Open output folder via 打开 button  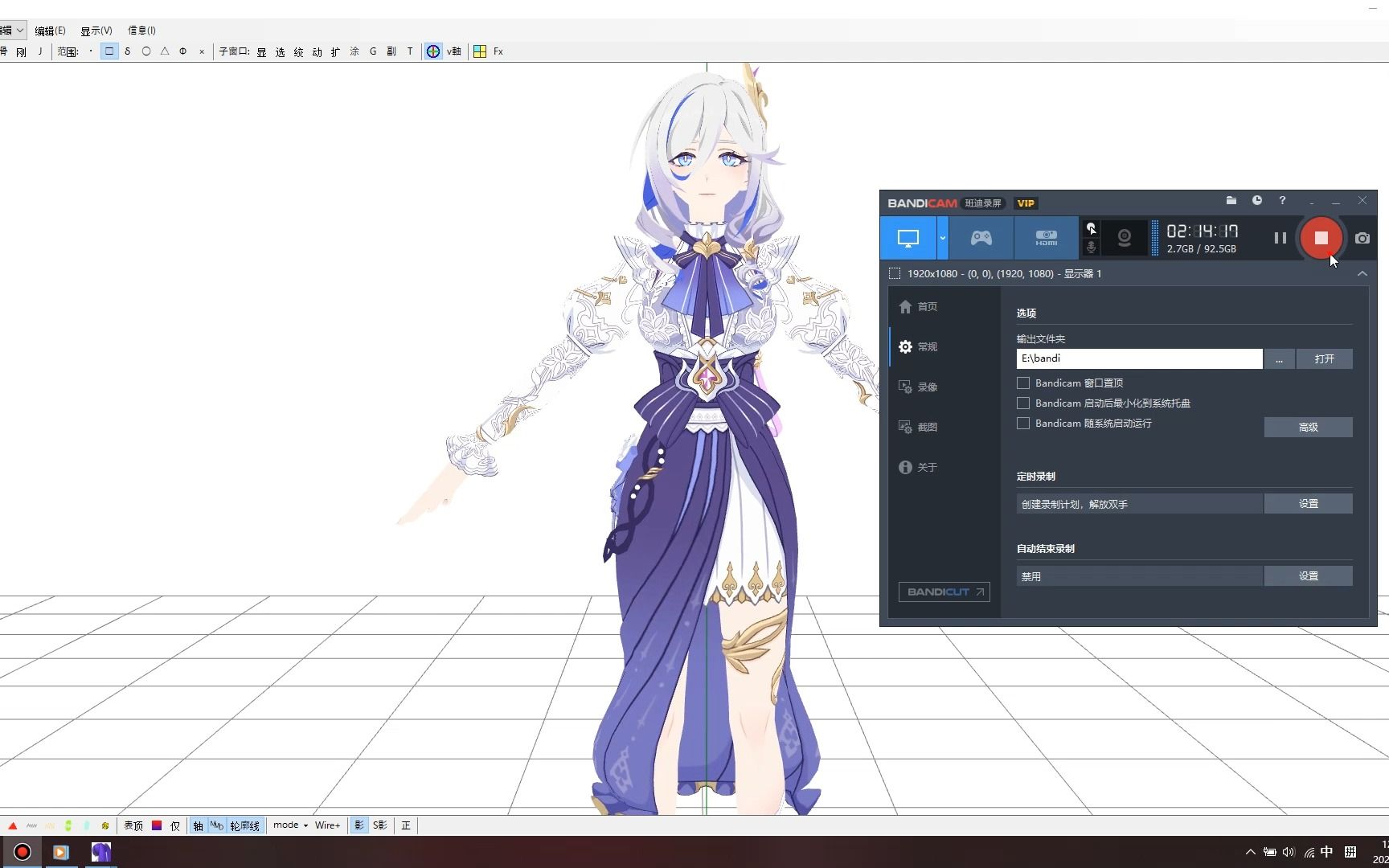point(1325,358)
